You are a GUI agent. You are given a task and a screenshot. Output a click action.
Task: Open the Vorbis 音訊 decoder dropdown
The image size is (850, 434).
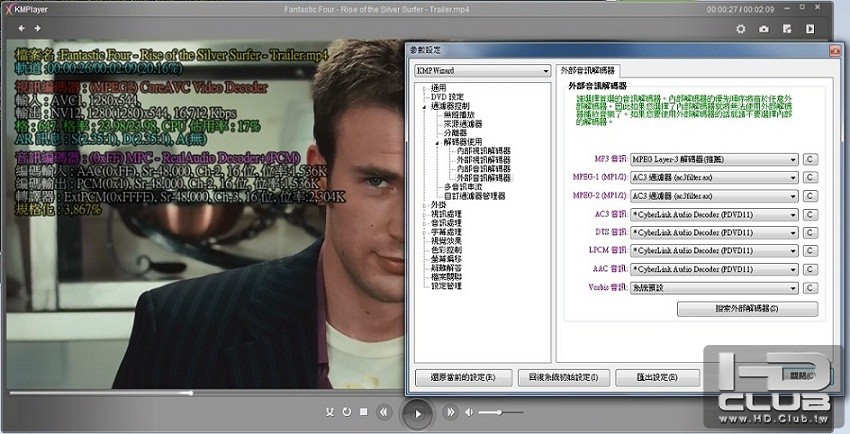714,288
